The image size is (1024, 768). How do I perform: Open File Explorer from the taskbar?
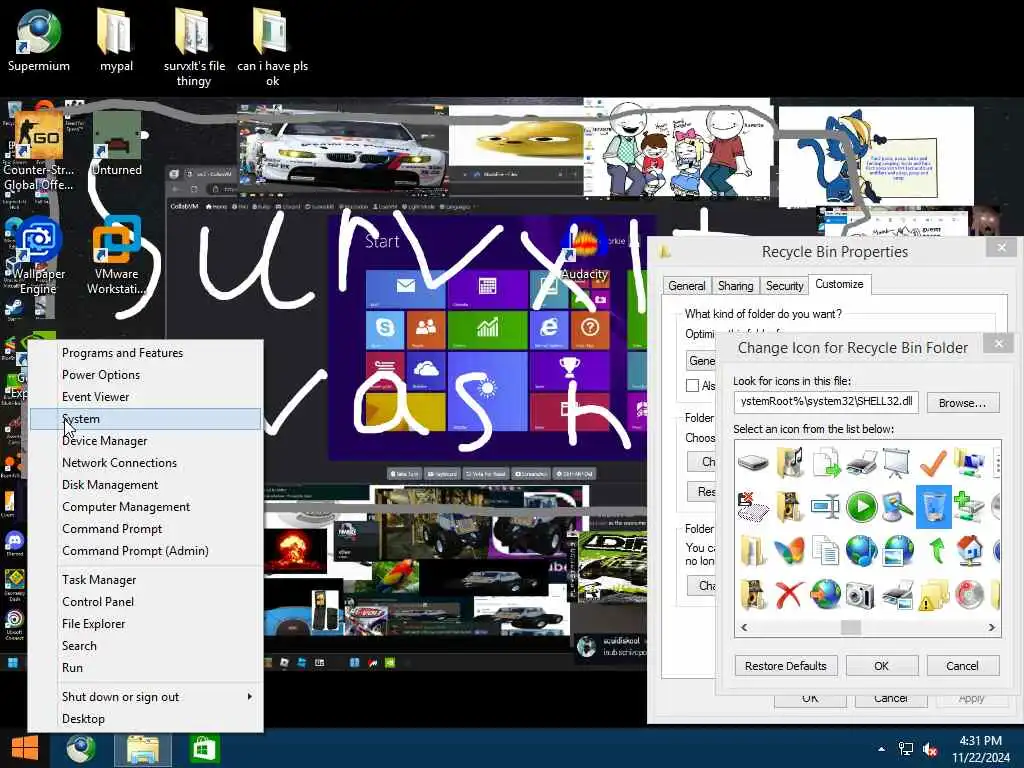(x=142, y=749)
